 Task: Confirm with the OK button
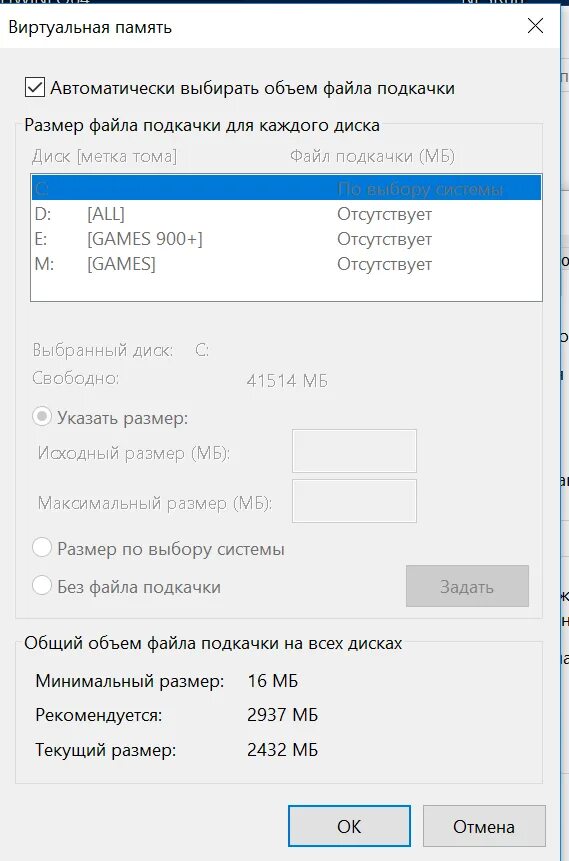(349, 826)
